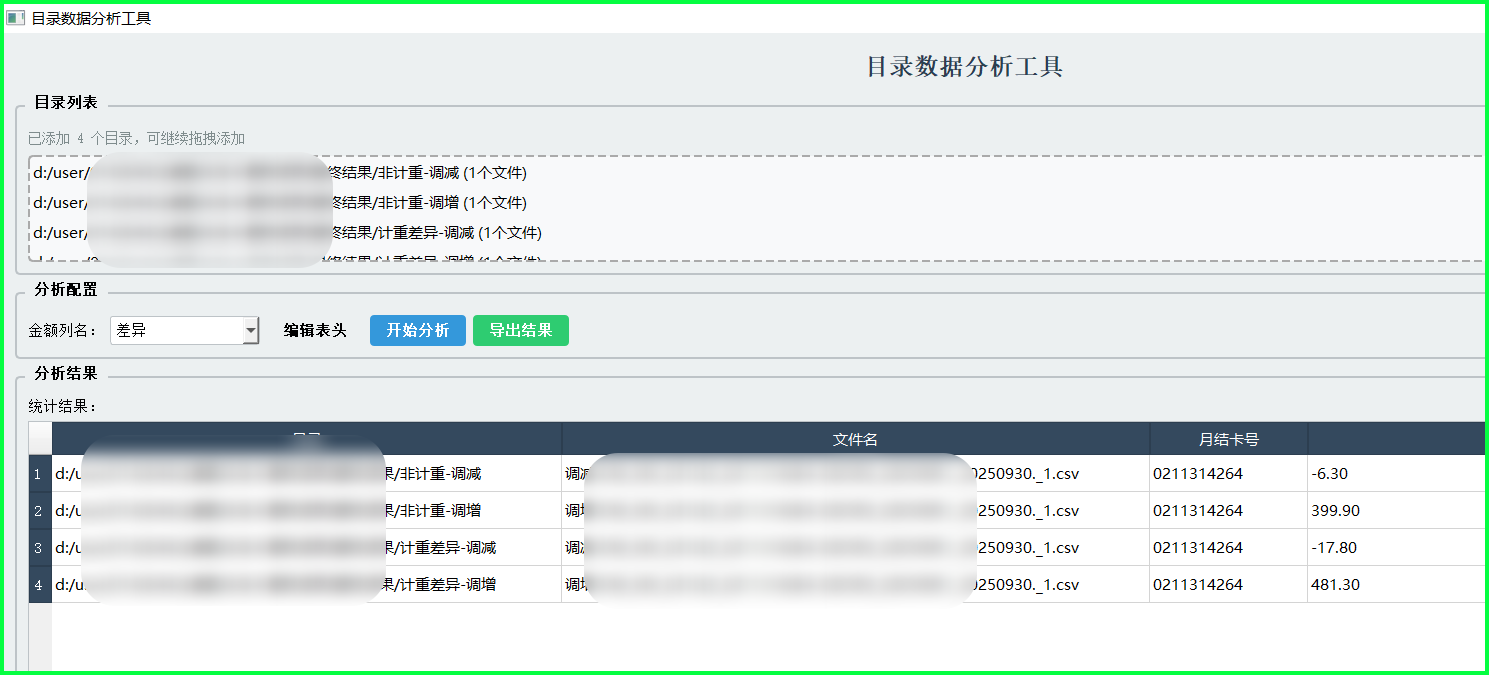Sort by the 文件名 column header
This screenshot has width=1489, height=675.
(855, 439)
